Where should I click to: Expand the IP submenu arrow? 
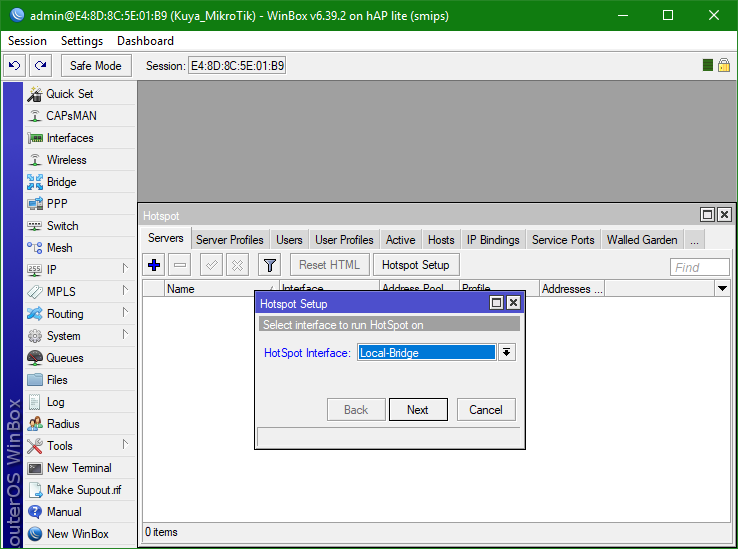point(125,268)
